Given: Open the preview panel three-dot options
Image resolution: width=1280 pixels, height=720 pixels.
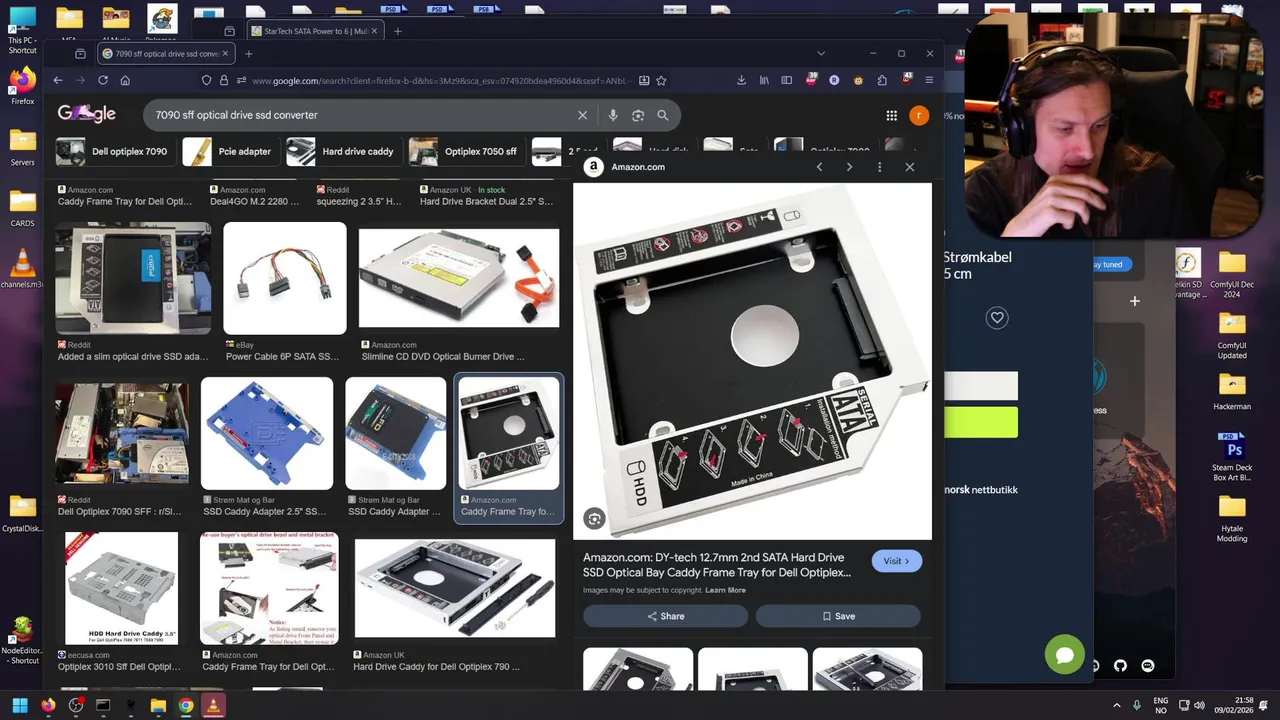Looking at the screenshot, I should point(879,167).
